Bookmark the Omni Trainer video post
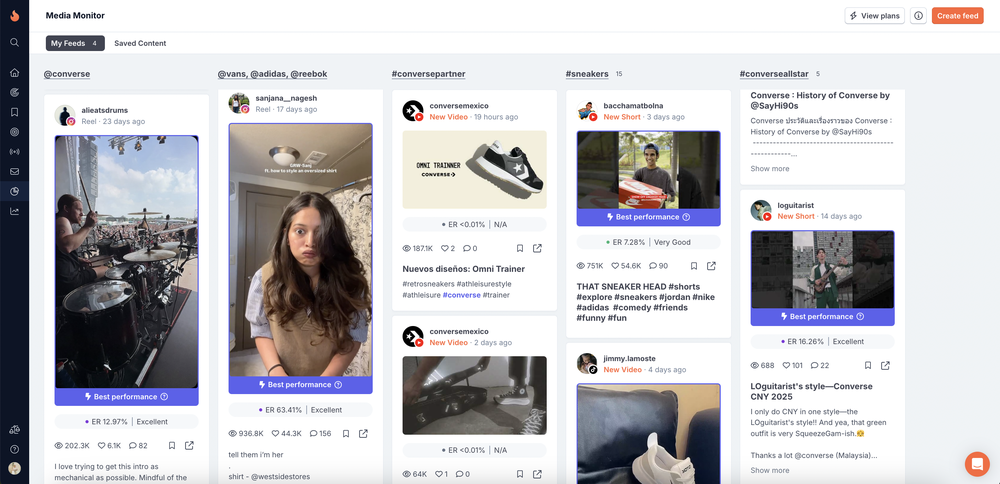 pos(520,248)
